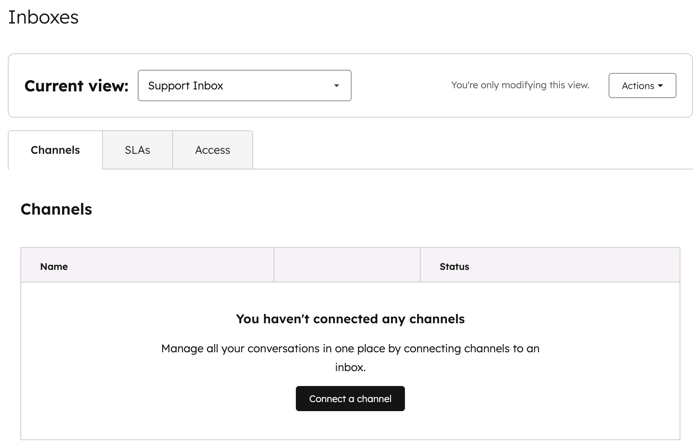Screen dimensions: 700x448
Task: Open the Support Inbox view dropdown
Action: coord(244,85)
